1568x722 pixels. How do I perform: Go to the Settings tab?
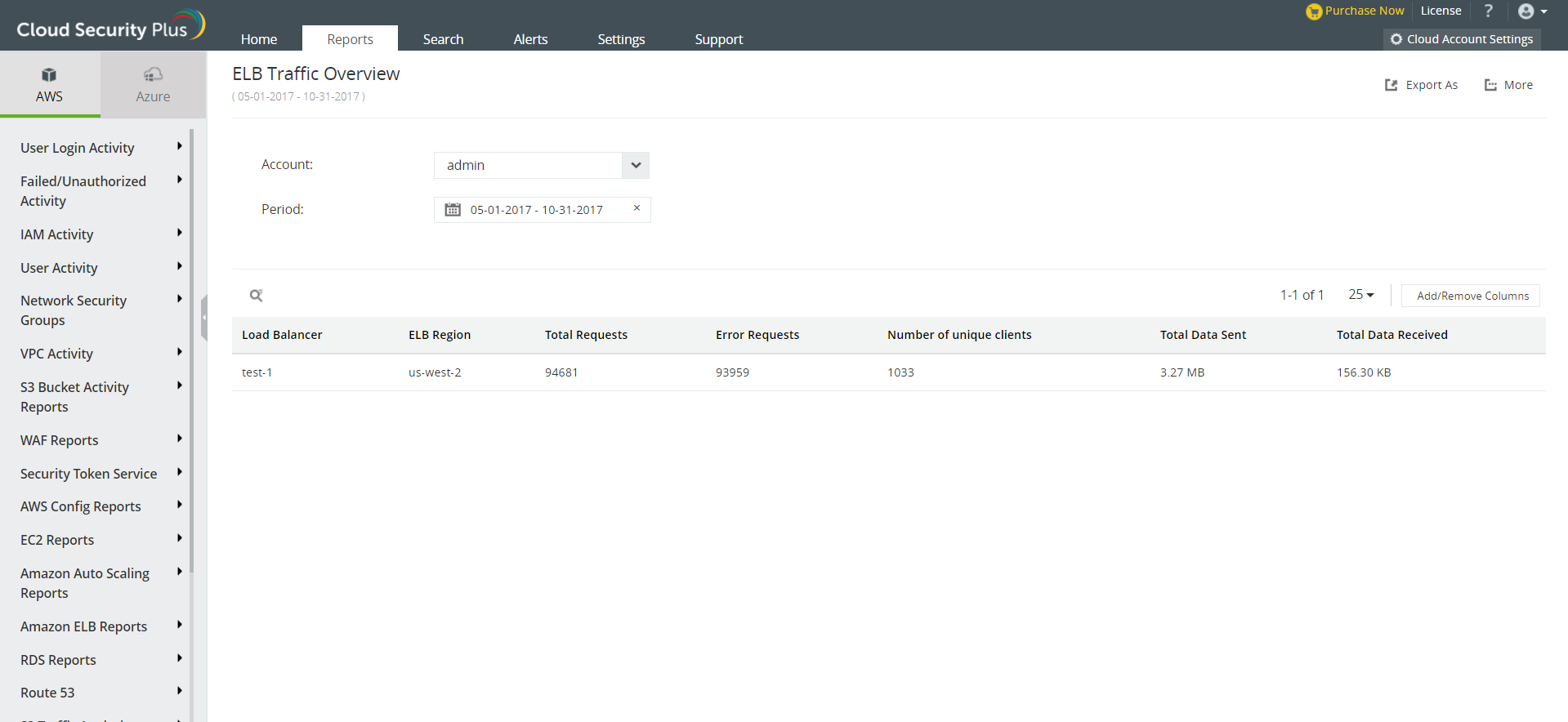click(621, 39)
